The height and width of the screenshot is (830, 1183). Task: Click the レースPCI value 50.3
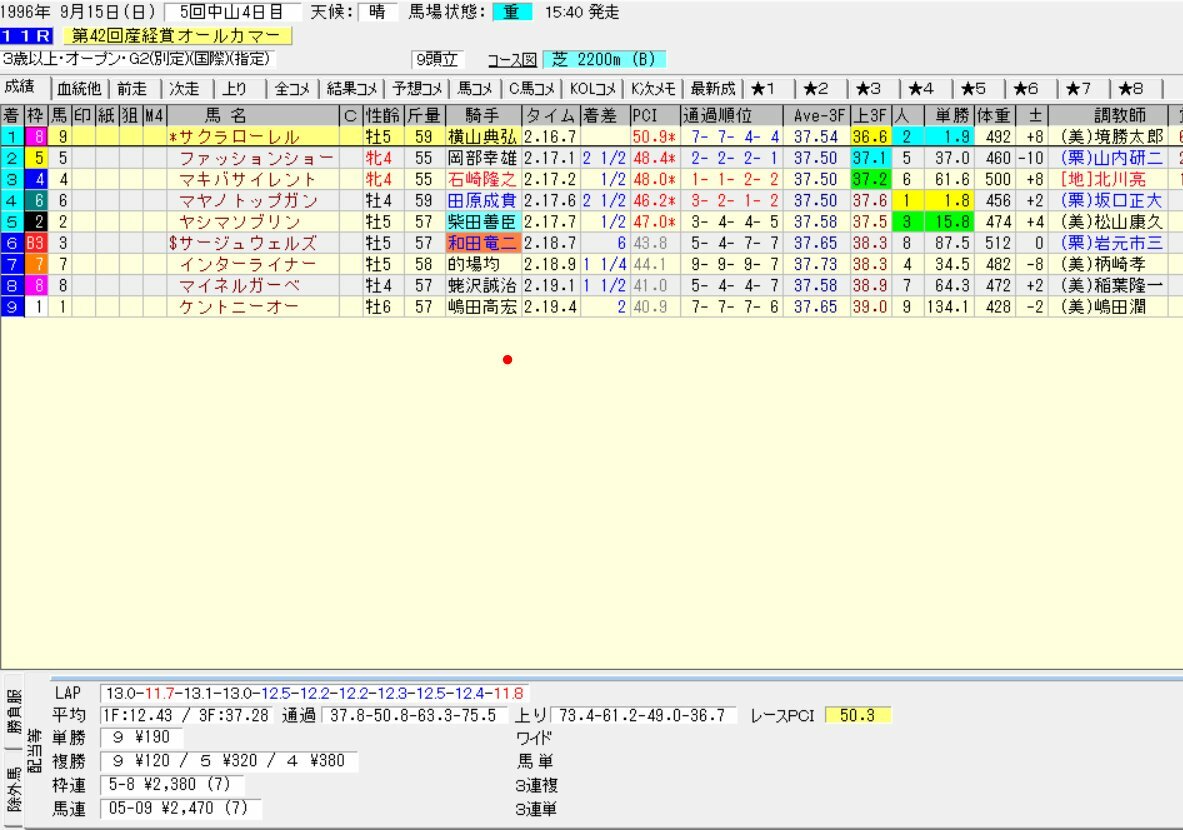click(x=858, y=715)
